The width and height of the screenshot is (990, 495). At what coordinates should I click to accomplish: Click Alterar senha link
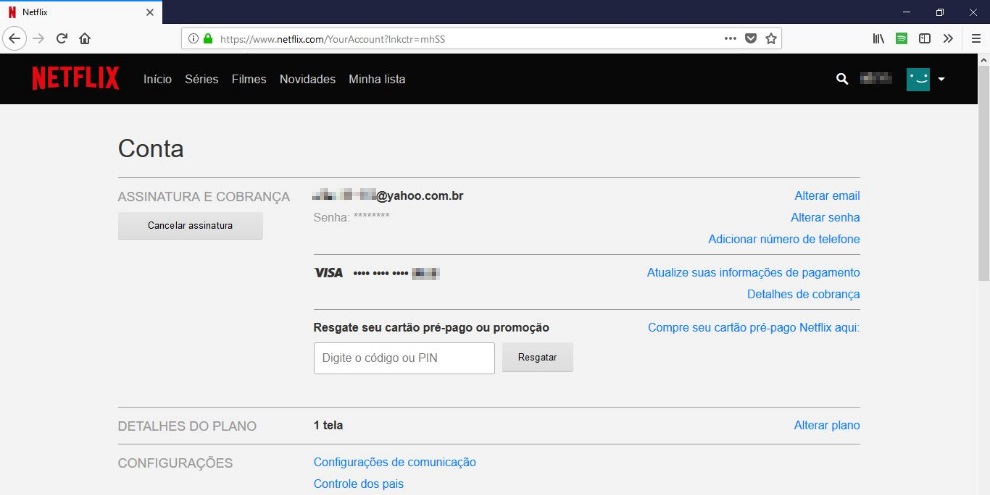point(825,217)
